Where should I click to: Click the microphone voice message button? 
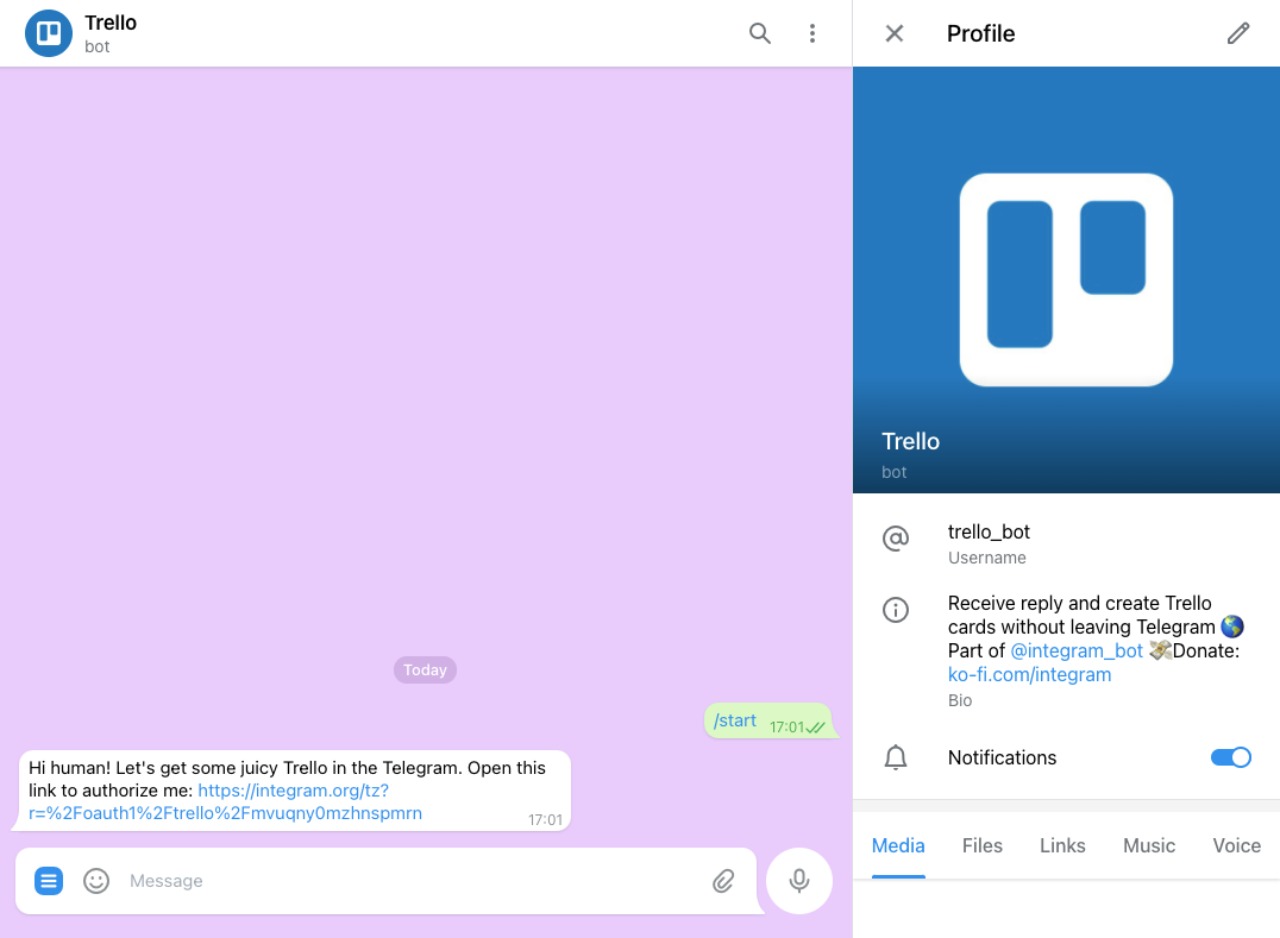(x=799, y=881)
